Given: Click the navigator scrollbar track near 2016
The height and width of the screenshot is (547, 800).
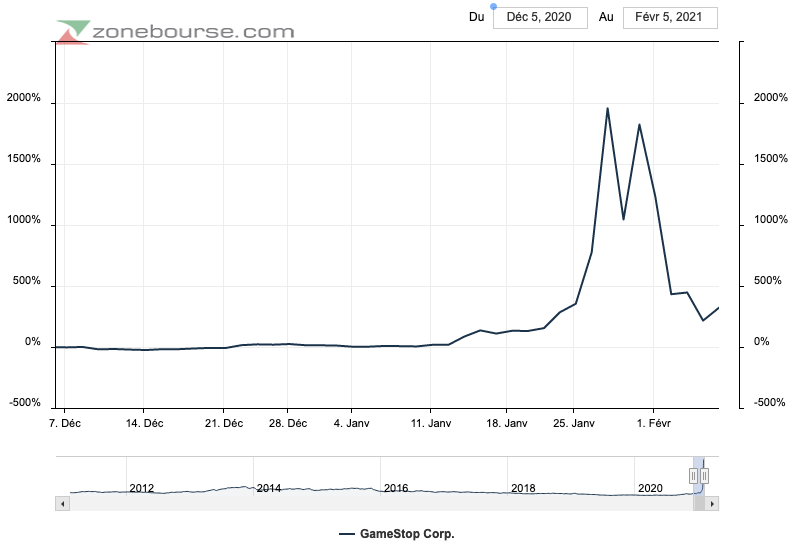Looking at the screenshot, I should 396,504.
